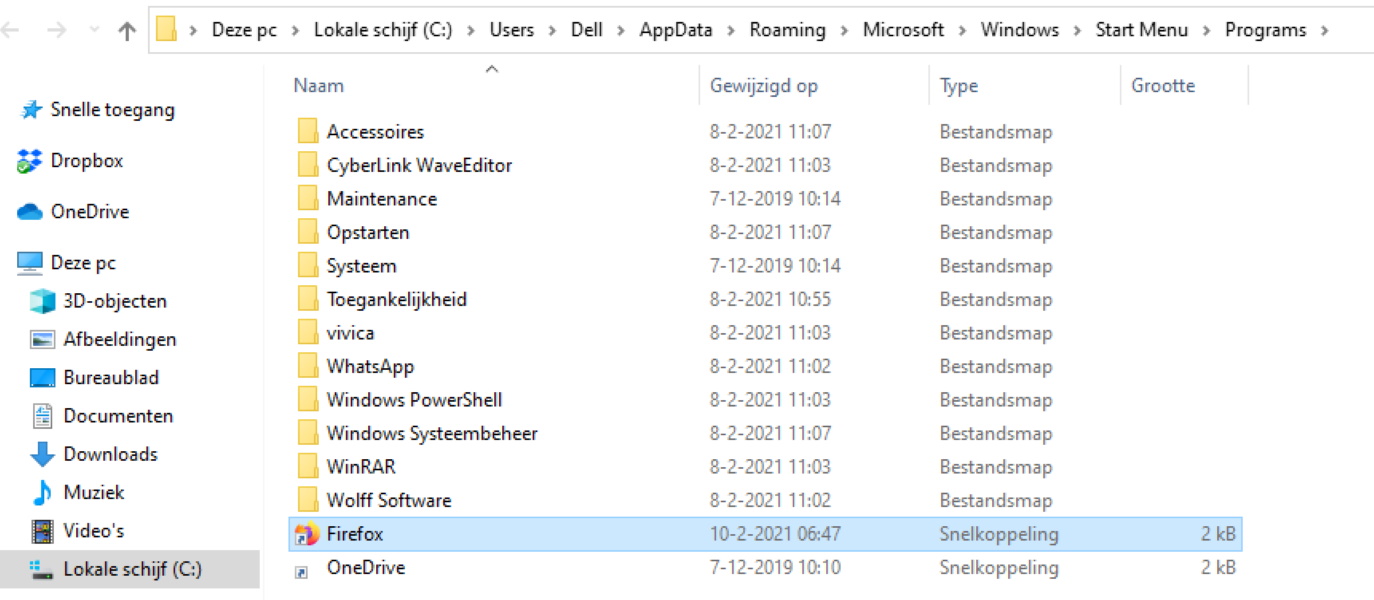1374x600 pixels.
Task: Click the Firefox shortcut icon
Action: tap(306, 534)
